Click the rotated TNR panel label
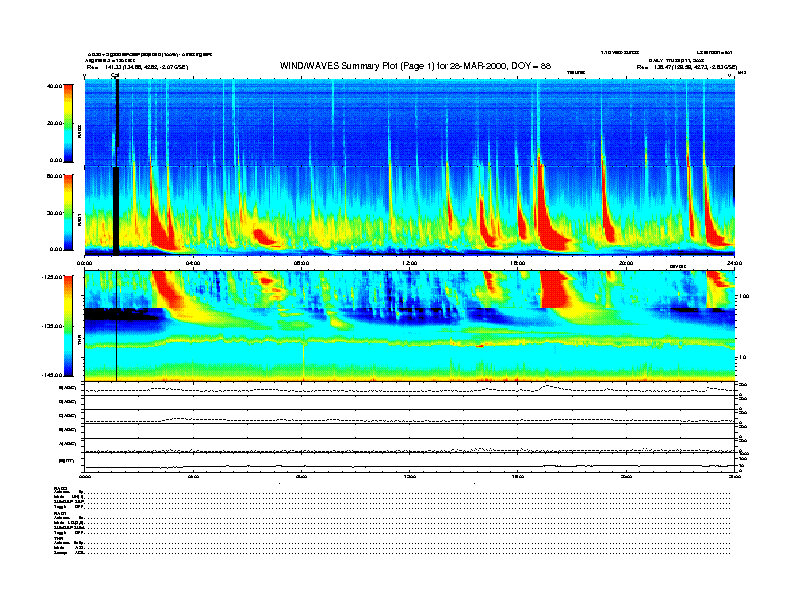This screenshot has width=792, height=612. pyautogui.click(x=80, y=342)
